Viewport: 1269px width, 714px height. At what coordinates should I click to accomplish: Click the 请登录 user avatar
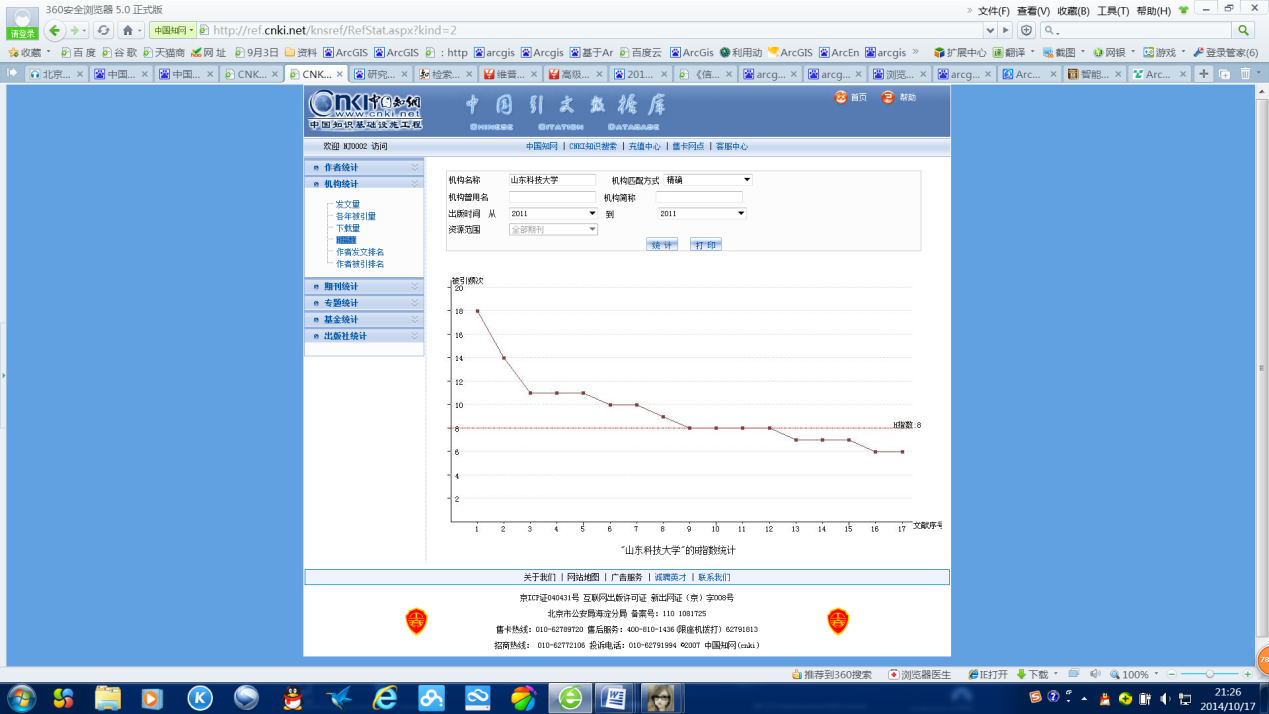pos(22,22)
